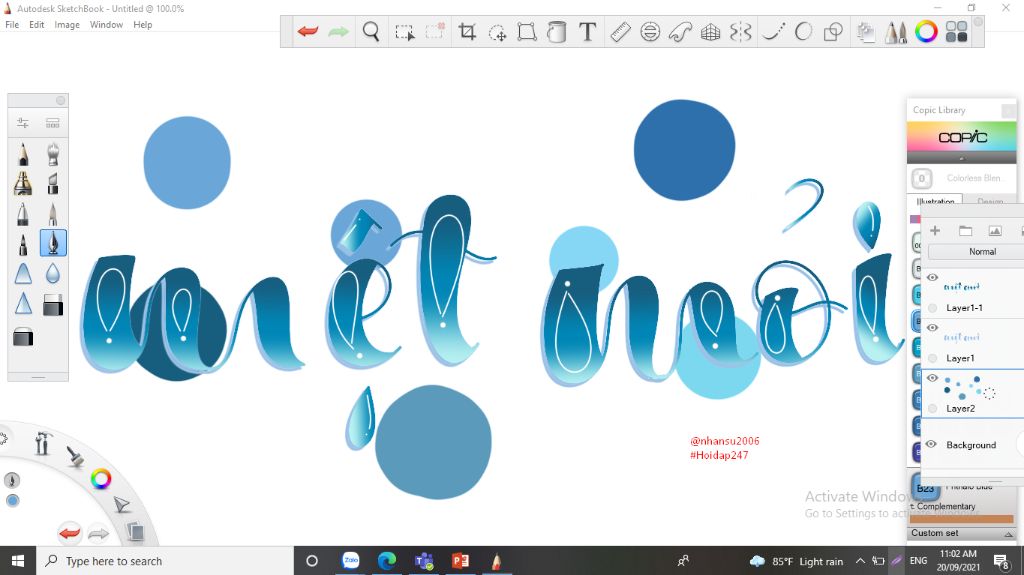Toggle the Symmetry tool
1024x575 pixels.
point(741,31)
